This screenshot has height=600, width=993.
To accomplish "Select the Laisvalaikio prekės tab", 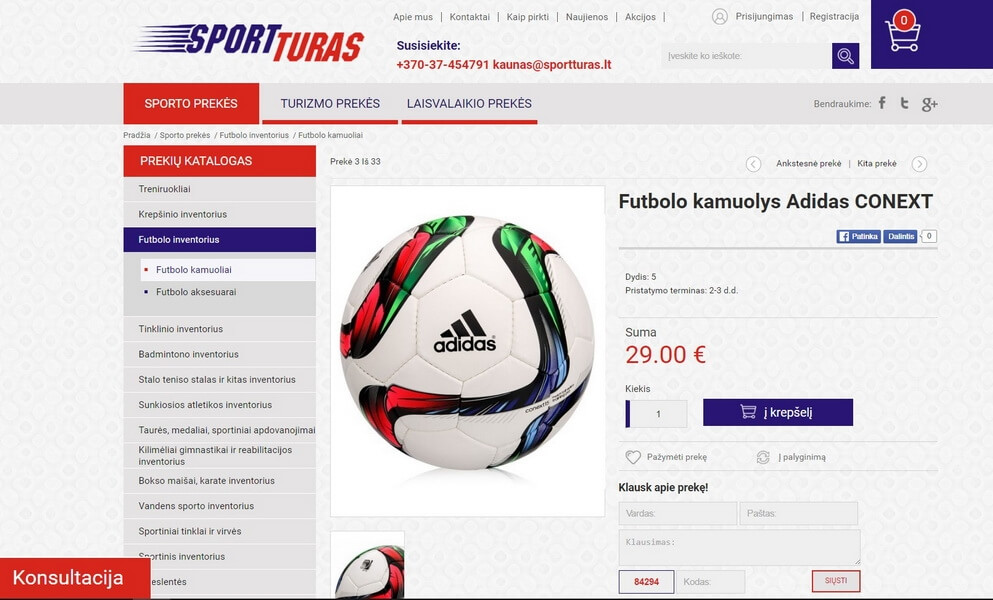I will [x=469, y=104].
